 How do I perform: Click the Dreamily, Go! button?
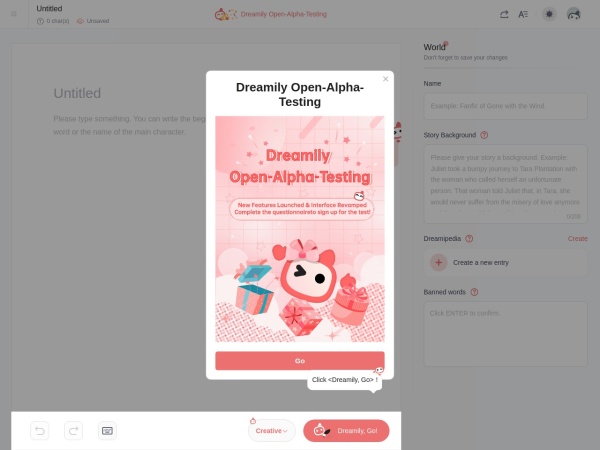[346, 431]
